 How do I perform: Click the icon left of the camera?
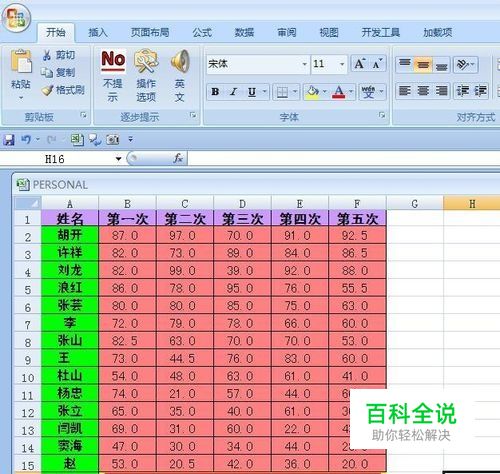point(95,140)
